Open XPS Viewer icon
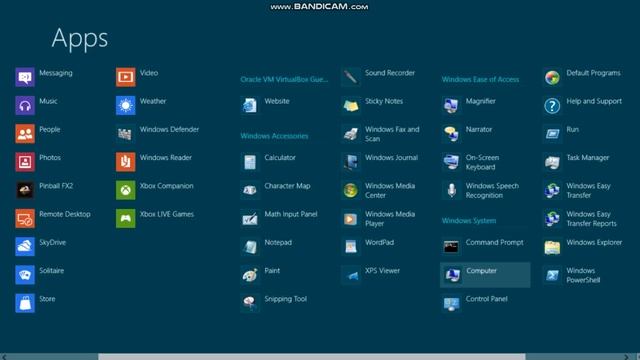 pyautogui.click(x=351, y=275)
